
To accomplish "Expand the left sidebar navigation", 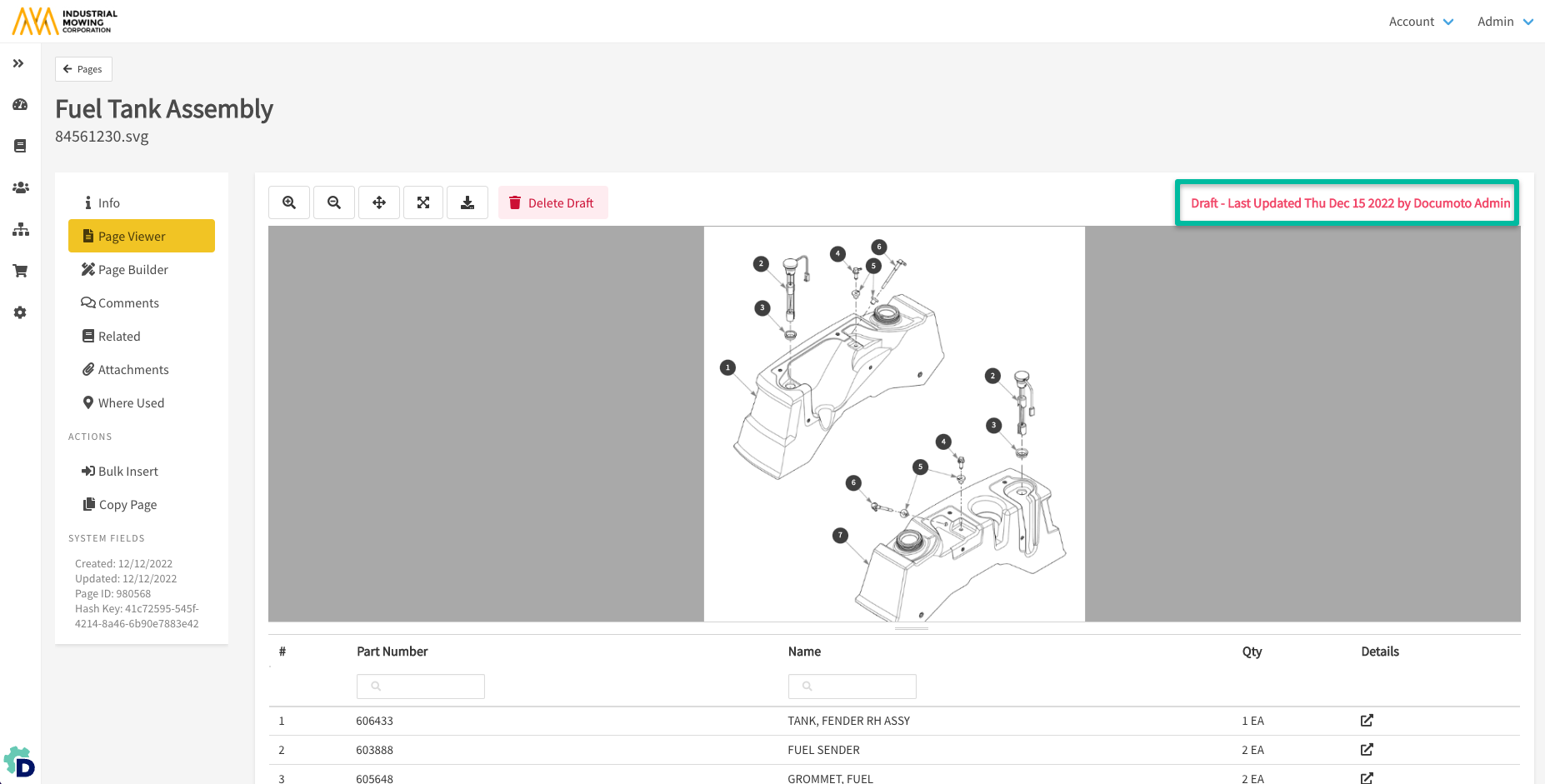I will (18, 63).
